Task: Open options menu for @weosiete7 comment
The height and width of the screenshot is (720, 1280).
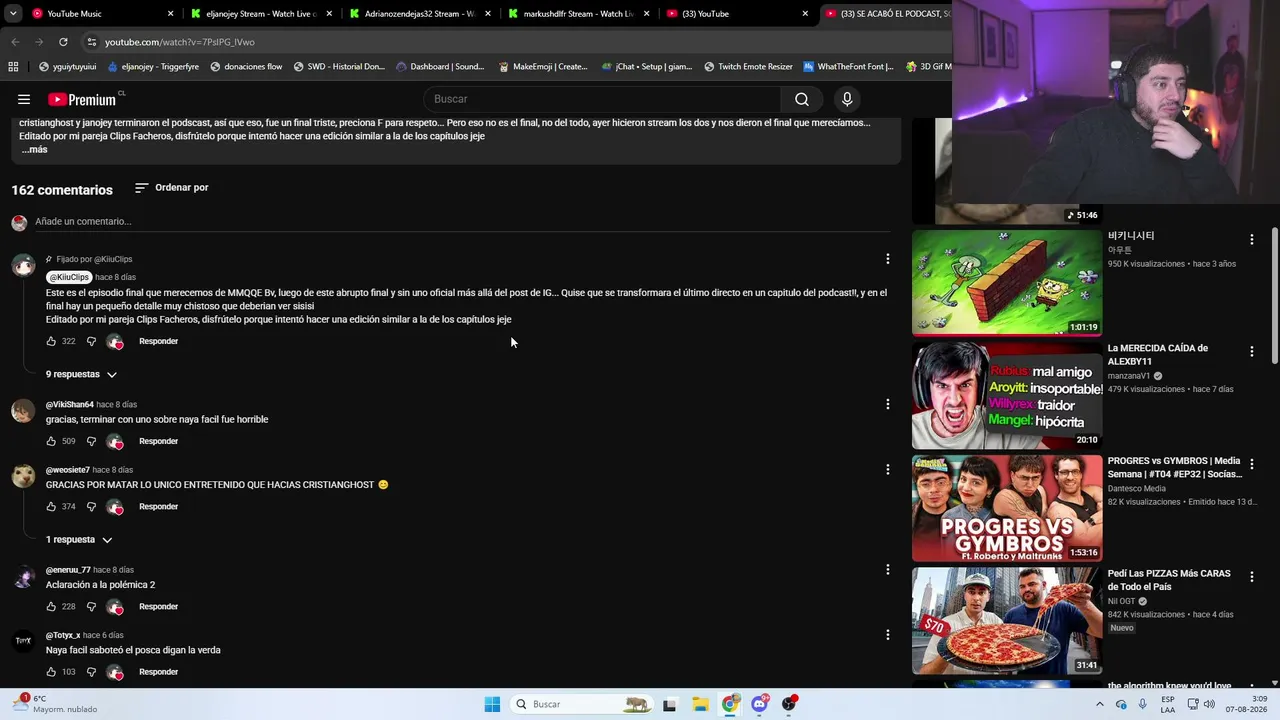Action: pyautogui.click(x=887, y=469)
